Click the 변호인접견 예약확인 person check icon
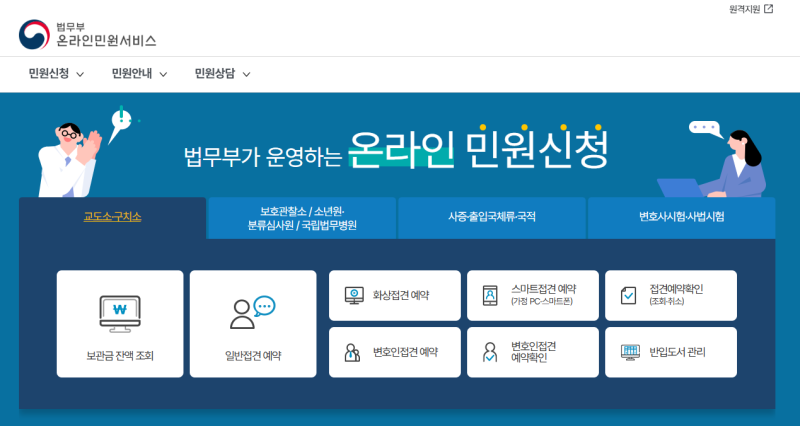Screen dimensions: 800x426 (490, 352)
